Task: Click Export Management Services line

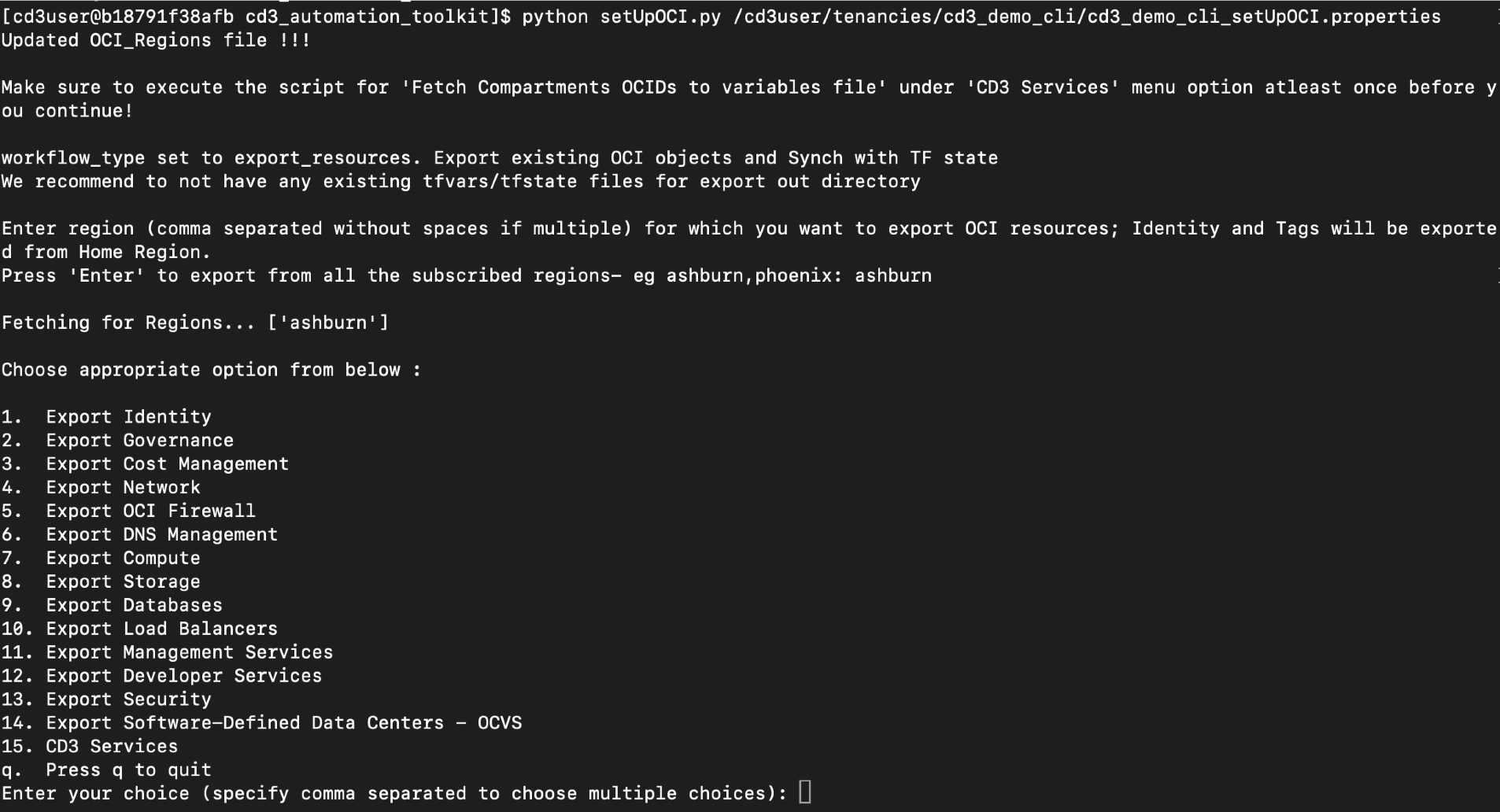Action: tap(167, 652)
